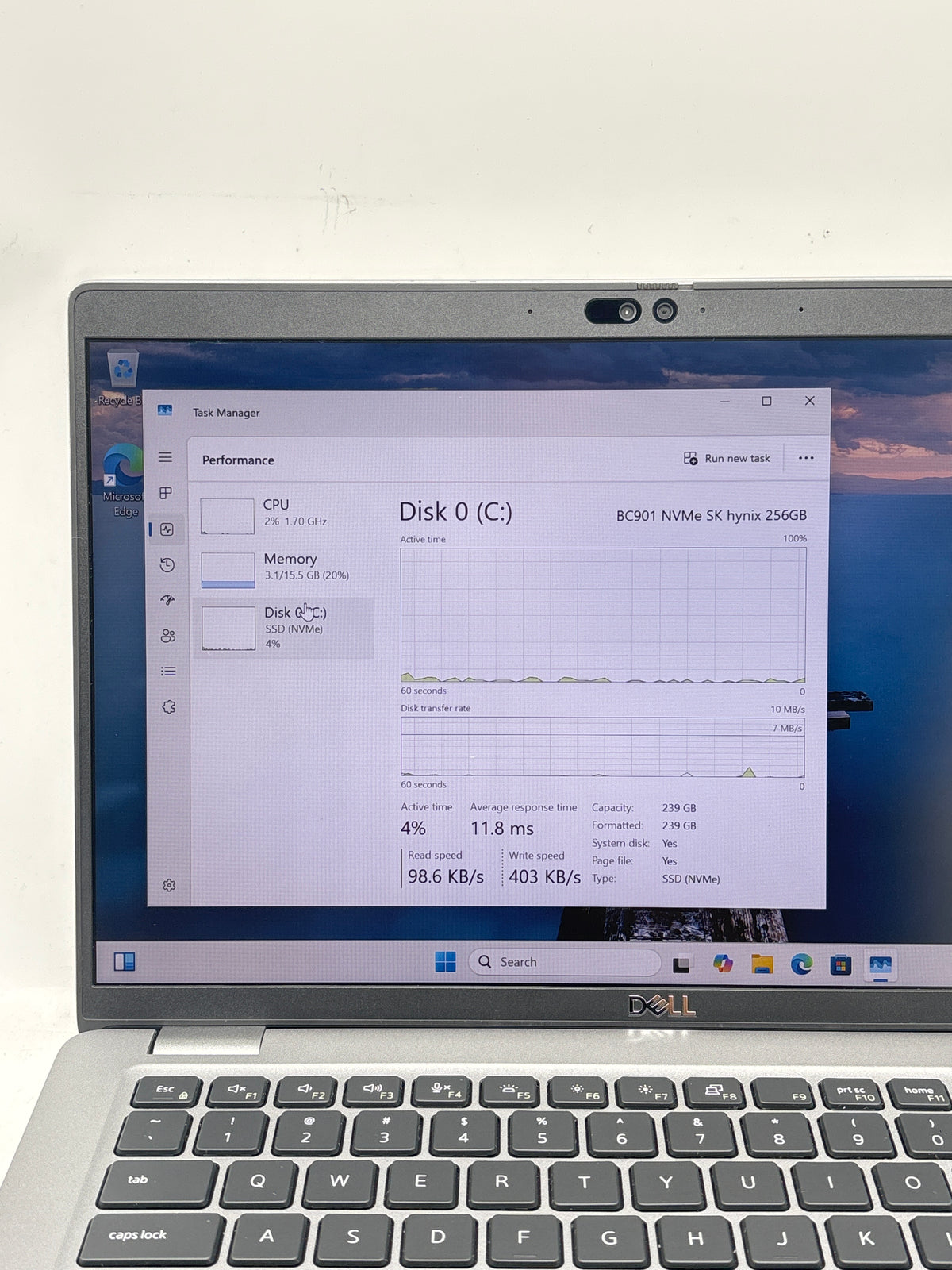
Task: Open the Details list page in sidebar
Action: [x=168, y=672]
